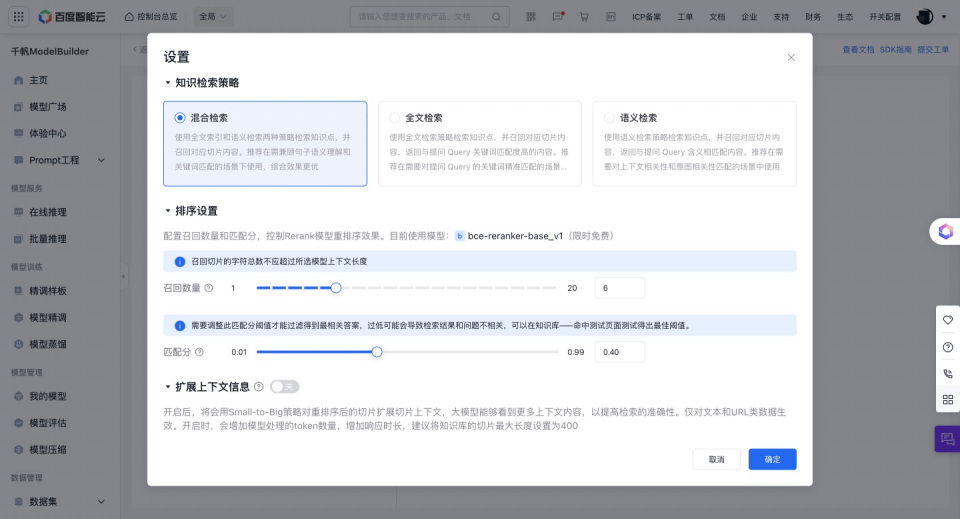Click the search magnifier icon

pos(496,17)
